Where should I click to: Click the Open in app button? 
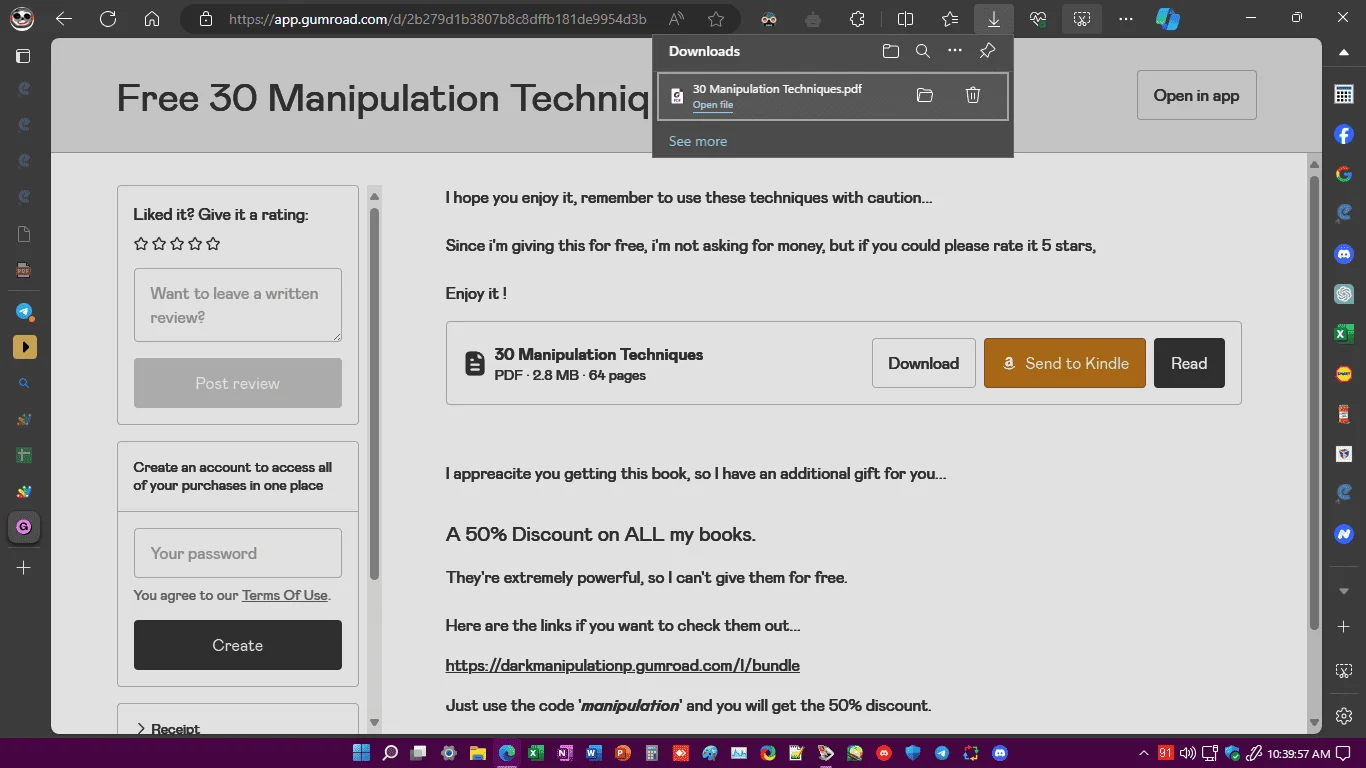1197,96
